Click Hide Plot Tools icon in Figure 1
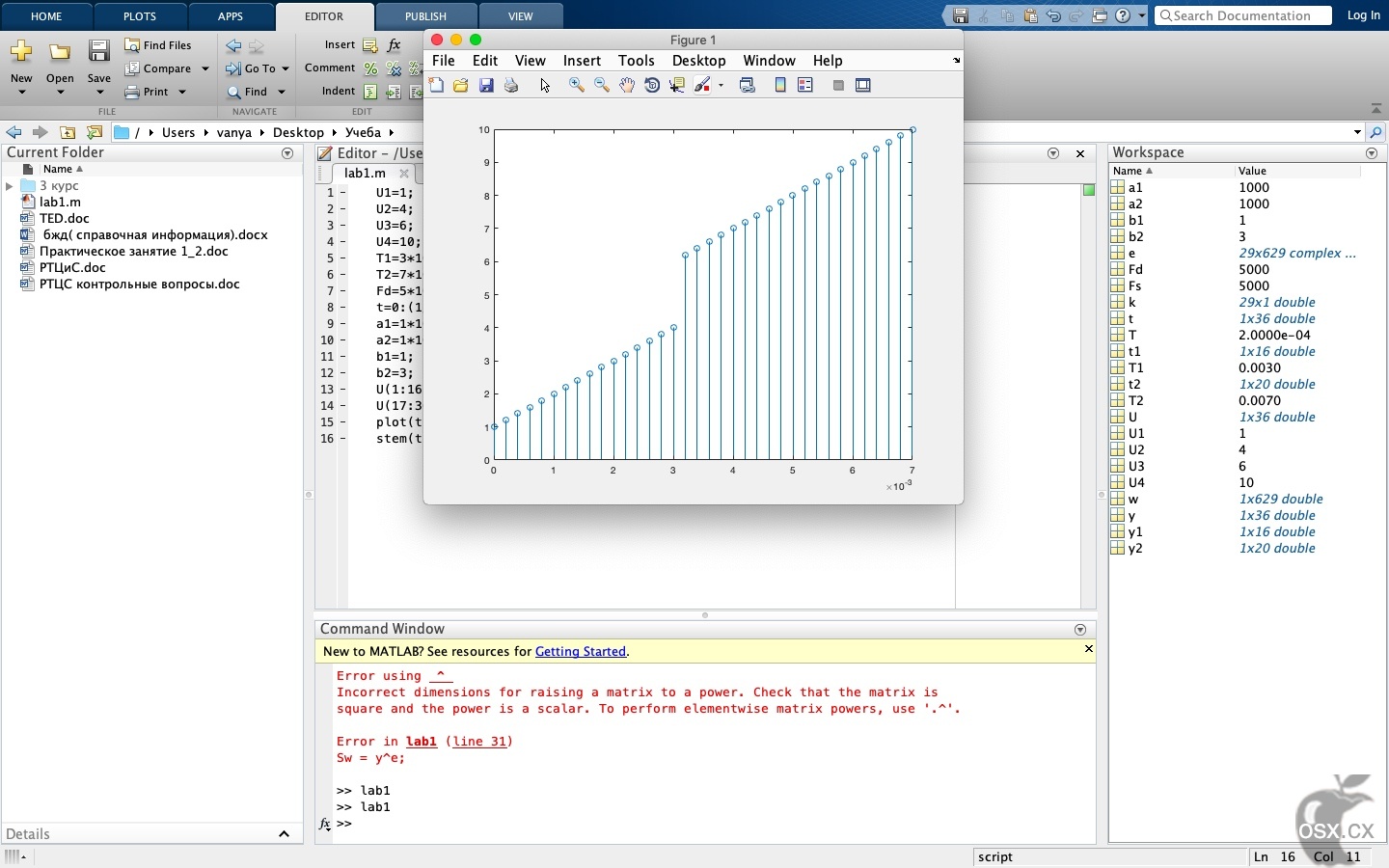The image size is (1389, 868). click(x=838, y=85)
